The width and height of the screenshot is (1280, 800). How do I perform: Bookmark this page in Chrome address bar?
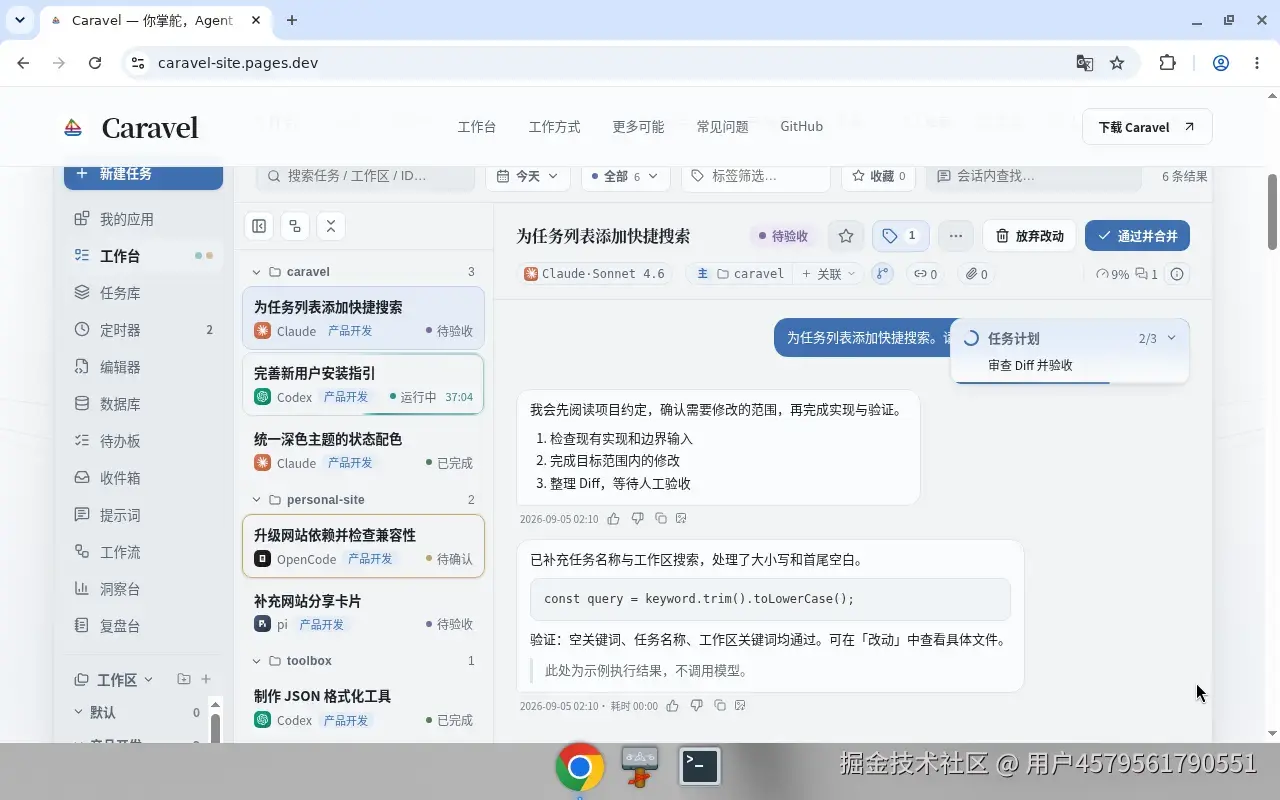[1117, 63]
